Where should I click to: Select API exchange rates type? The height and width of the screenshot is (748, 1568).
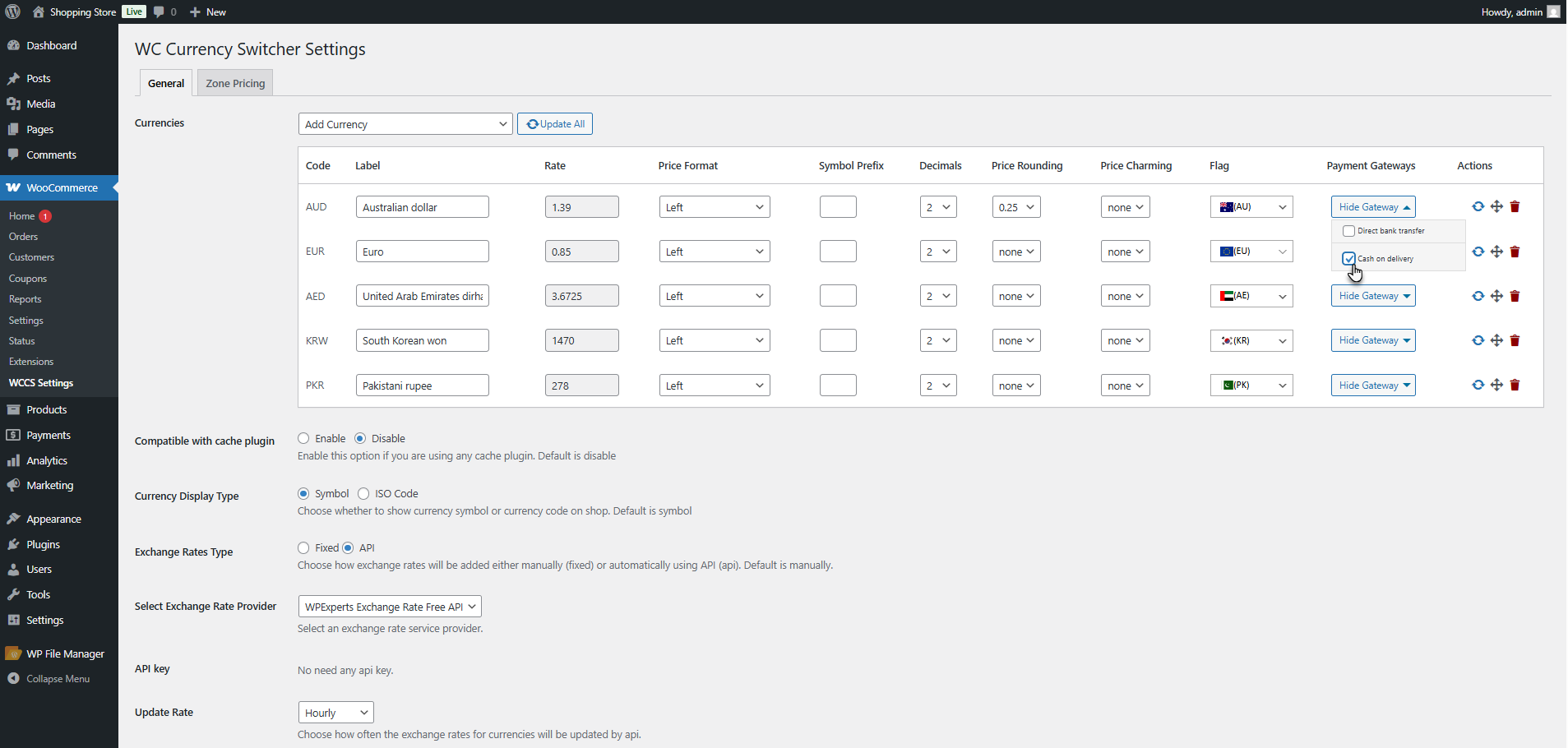pyautogui.click(x=348, y=547)
